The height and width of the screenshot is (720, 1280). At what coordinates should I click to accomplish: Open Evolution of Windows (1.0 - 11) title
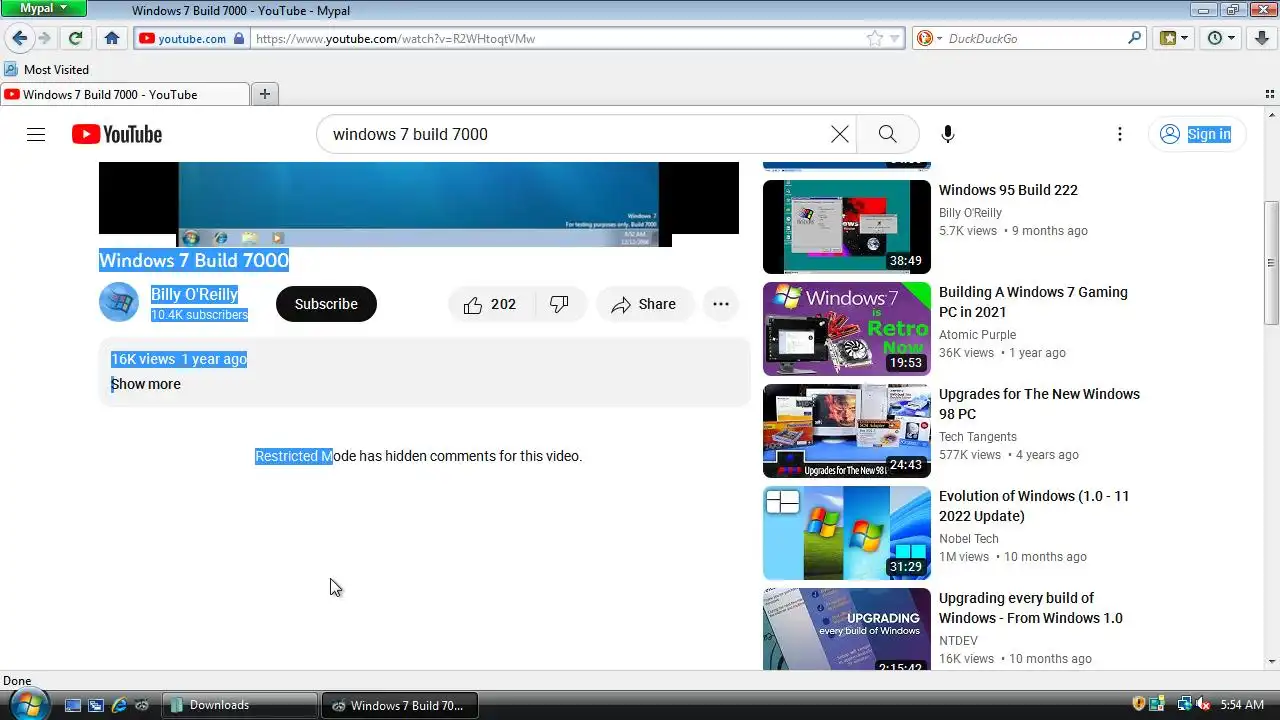tap(1034, 506)
